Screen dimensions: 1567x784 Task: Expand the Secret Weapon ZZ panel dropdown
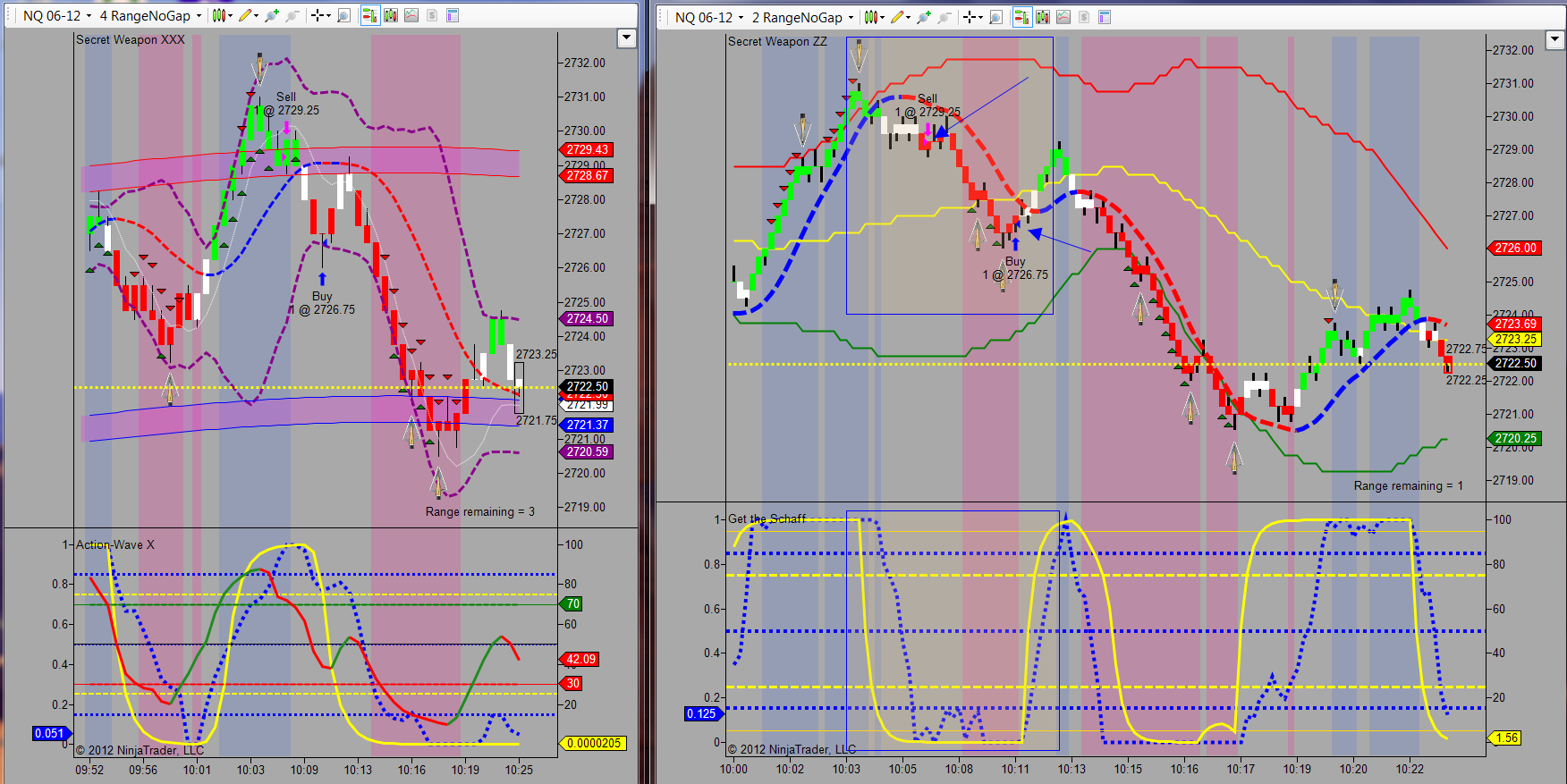(x=1554, y=39)
